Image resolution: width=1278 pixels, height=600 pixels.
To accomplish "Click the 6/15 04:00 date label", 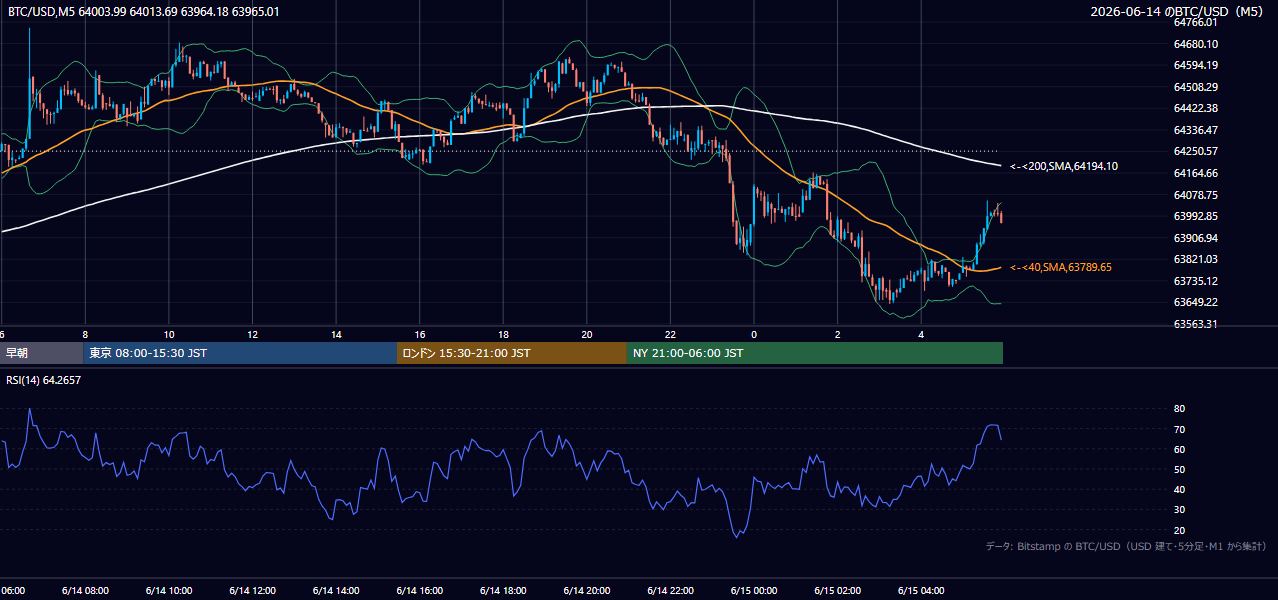I will click(x=921, y=591).
